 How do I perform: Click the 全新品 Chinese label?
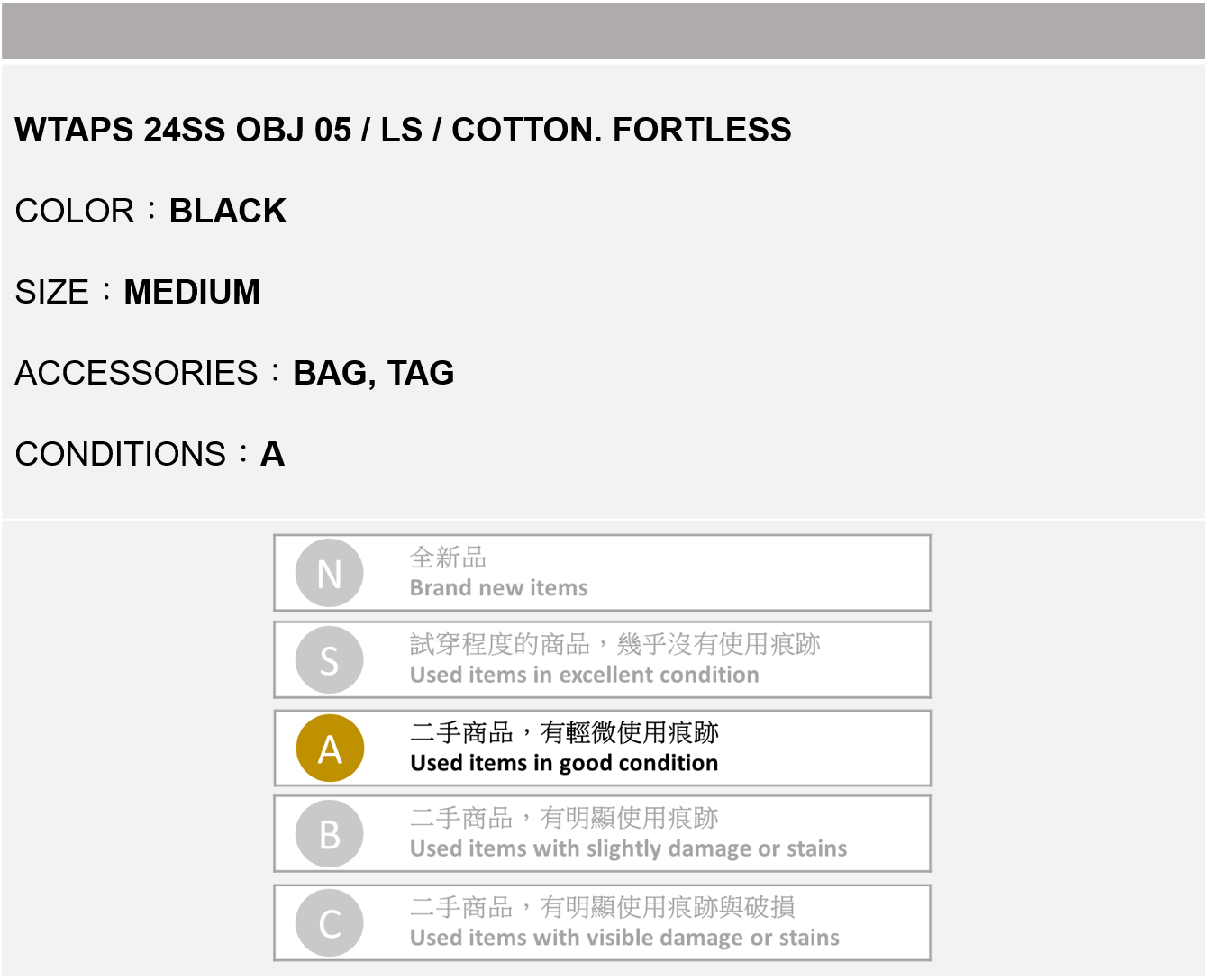[448, 558]
